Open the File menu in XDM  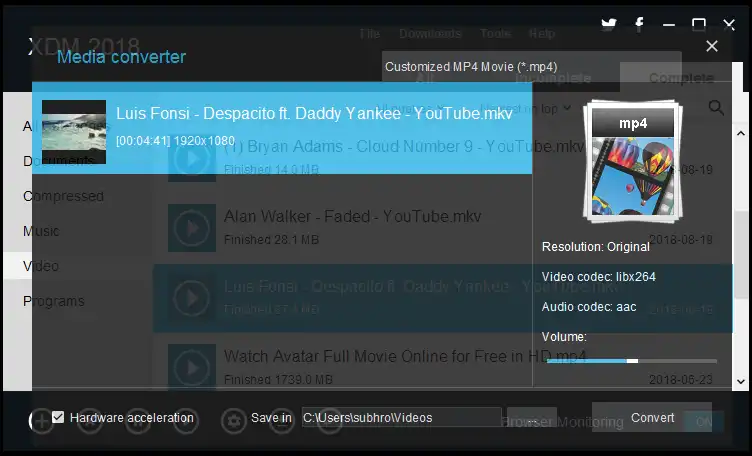click(369, 34)
